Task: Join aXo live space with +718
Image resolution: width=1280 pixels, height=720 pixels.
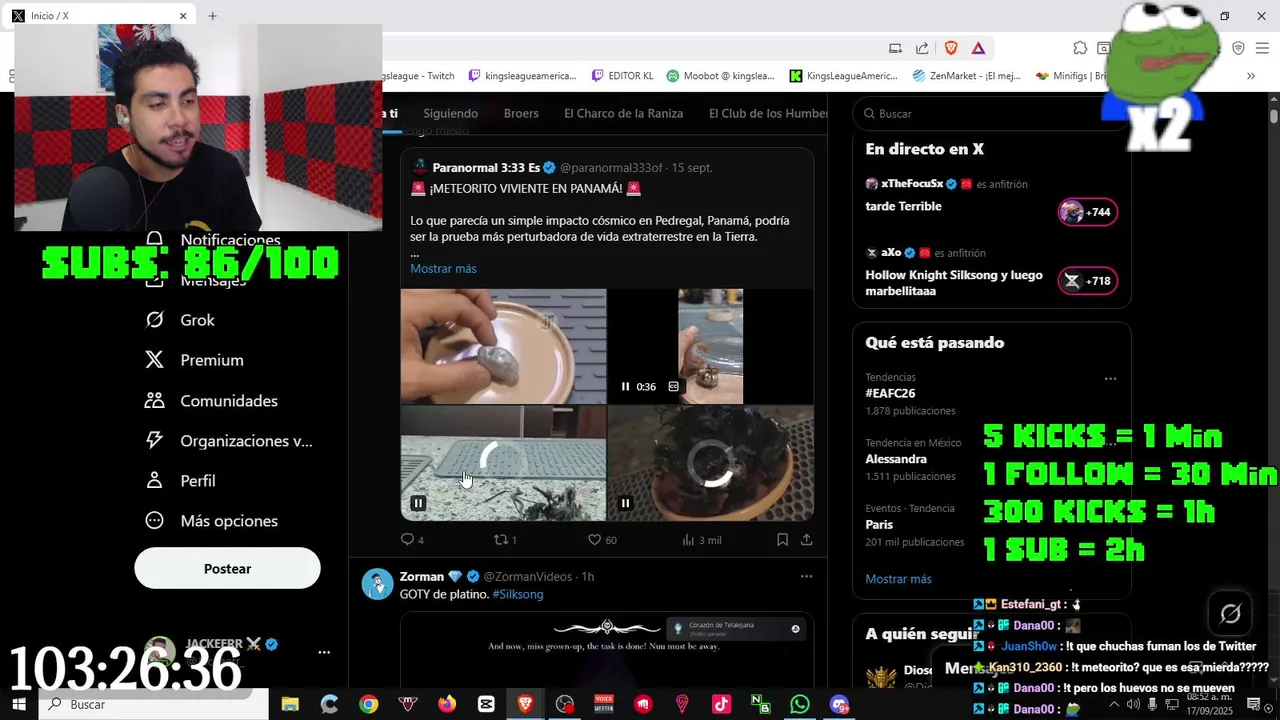Action: [1087, 281]
